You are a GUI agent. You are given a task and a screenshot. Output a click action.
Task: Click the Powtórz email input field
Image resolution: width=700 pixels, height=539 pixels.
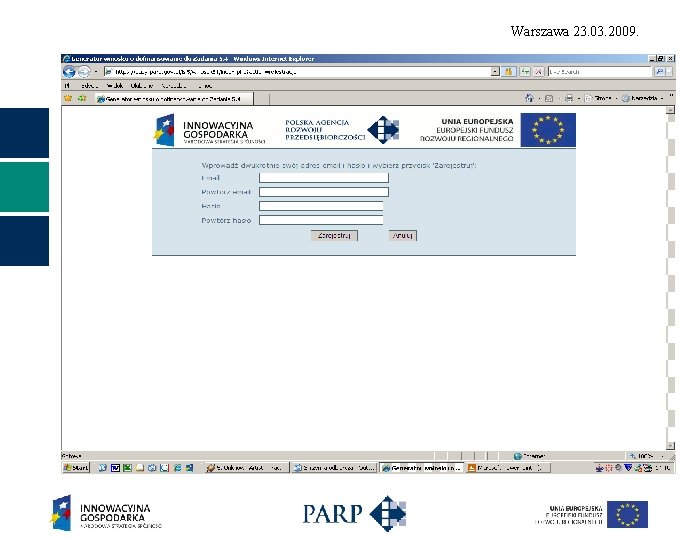click(x=324, y=192)
